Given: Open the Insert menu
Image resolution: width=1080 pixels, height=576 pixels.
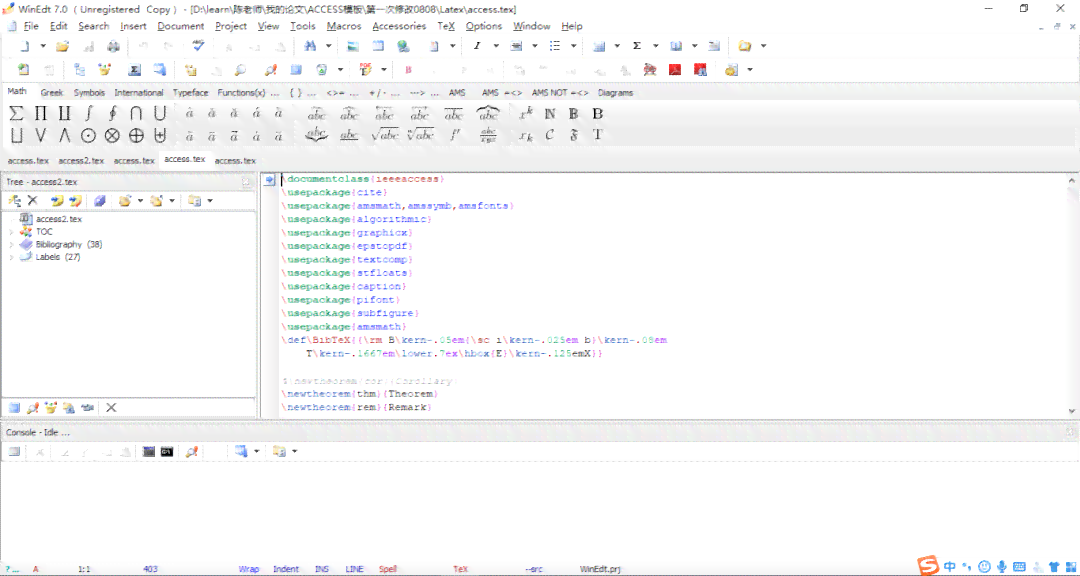Looking at the screenshot, I should point(133,26).
